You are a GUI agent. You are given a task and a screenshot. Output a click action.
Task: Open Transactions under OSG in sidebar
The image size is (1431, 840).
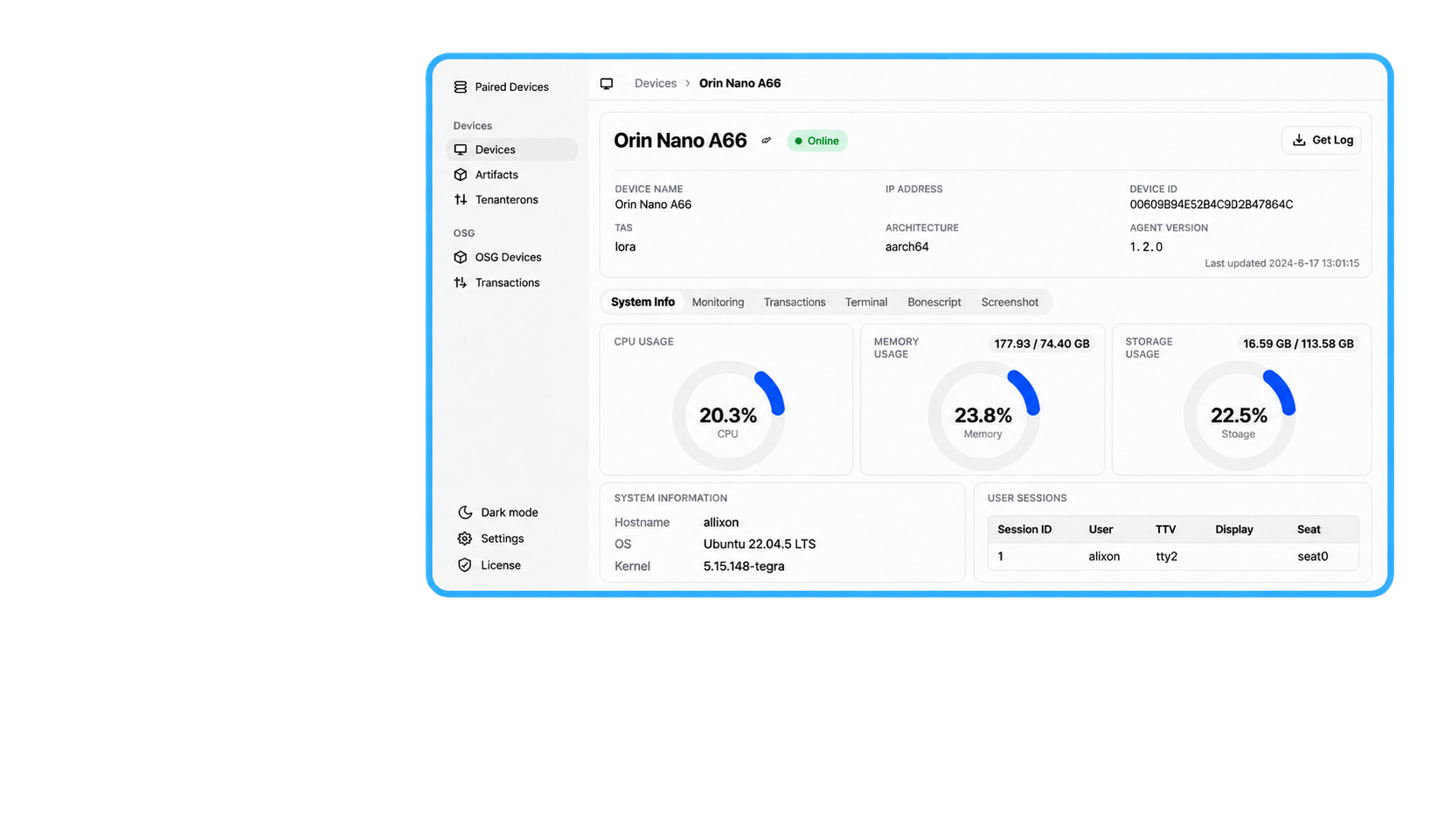pyautogui.click(x=497, y=283)
